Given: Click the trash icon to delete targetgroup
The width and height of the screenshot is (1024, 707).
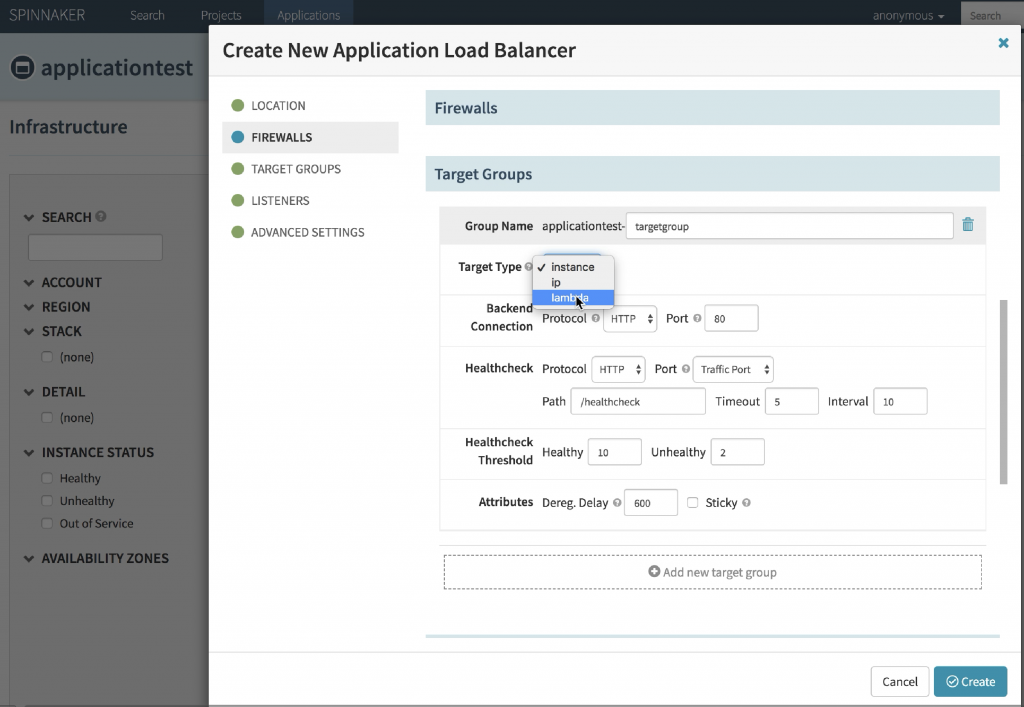Looking at the screenshot, I should [x=967, y=224].
